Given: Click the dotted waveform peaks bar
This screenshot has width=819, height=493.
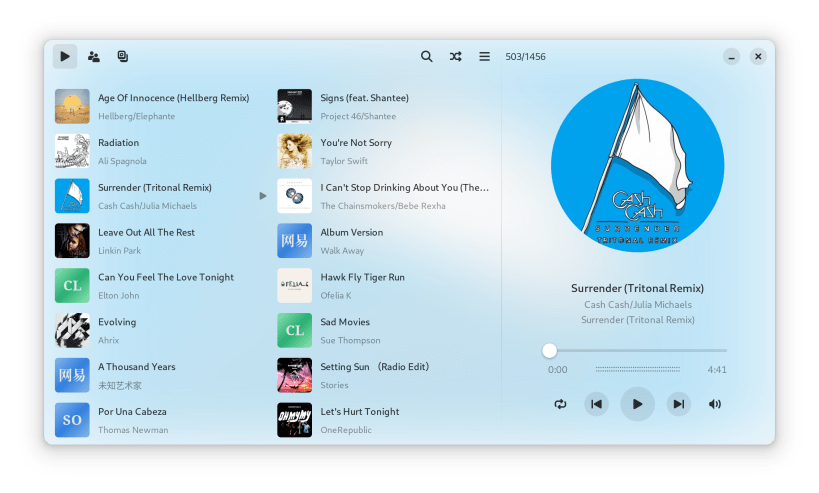Looking at the screenshot, I should pos(638,369).
